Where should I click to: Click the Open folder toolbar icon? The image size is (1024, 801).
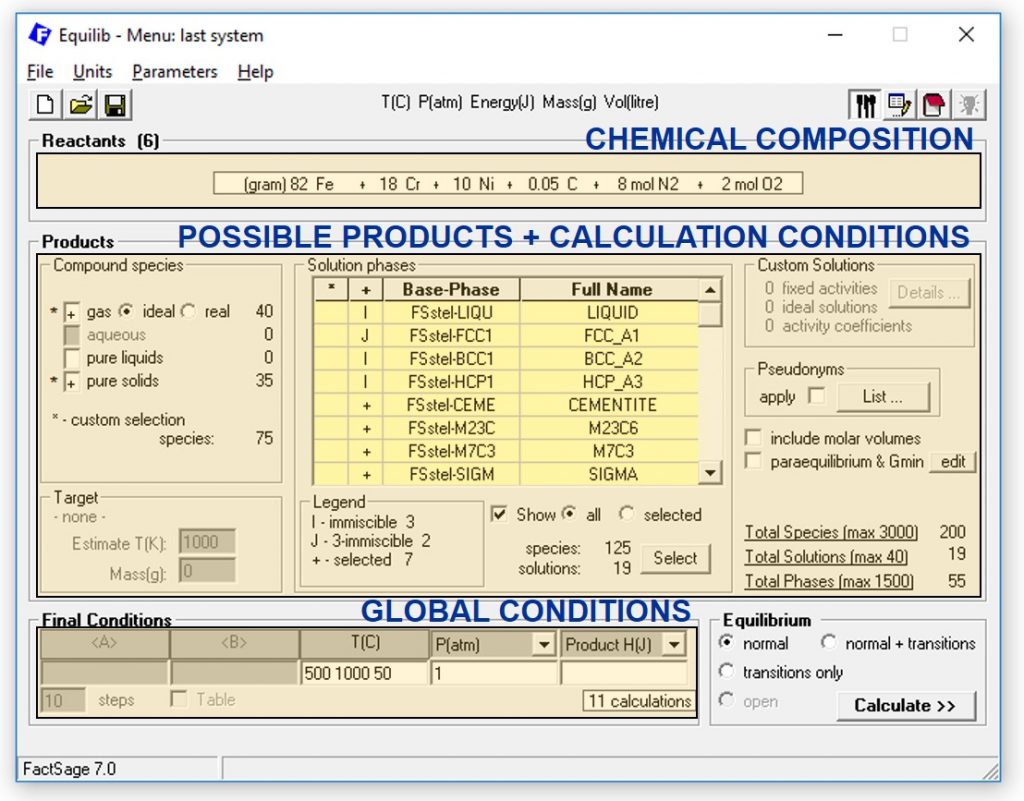pyautogui.click(x=80, y=104)
